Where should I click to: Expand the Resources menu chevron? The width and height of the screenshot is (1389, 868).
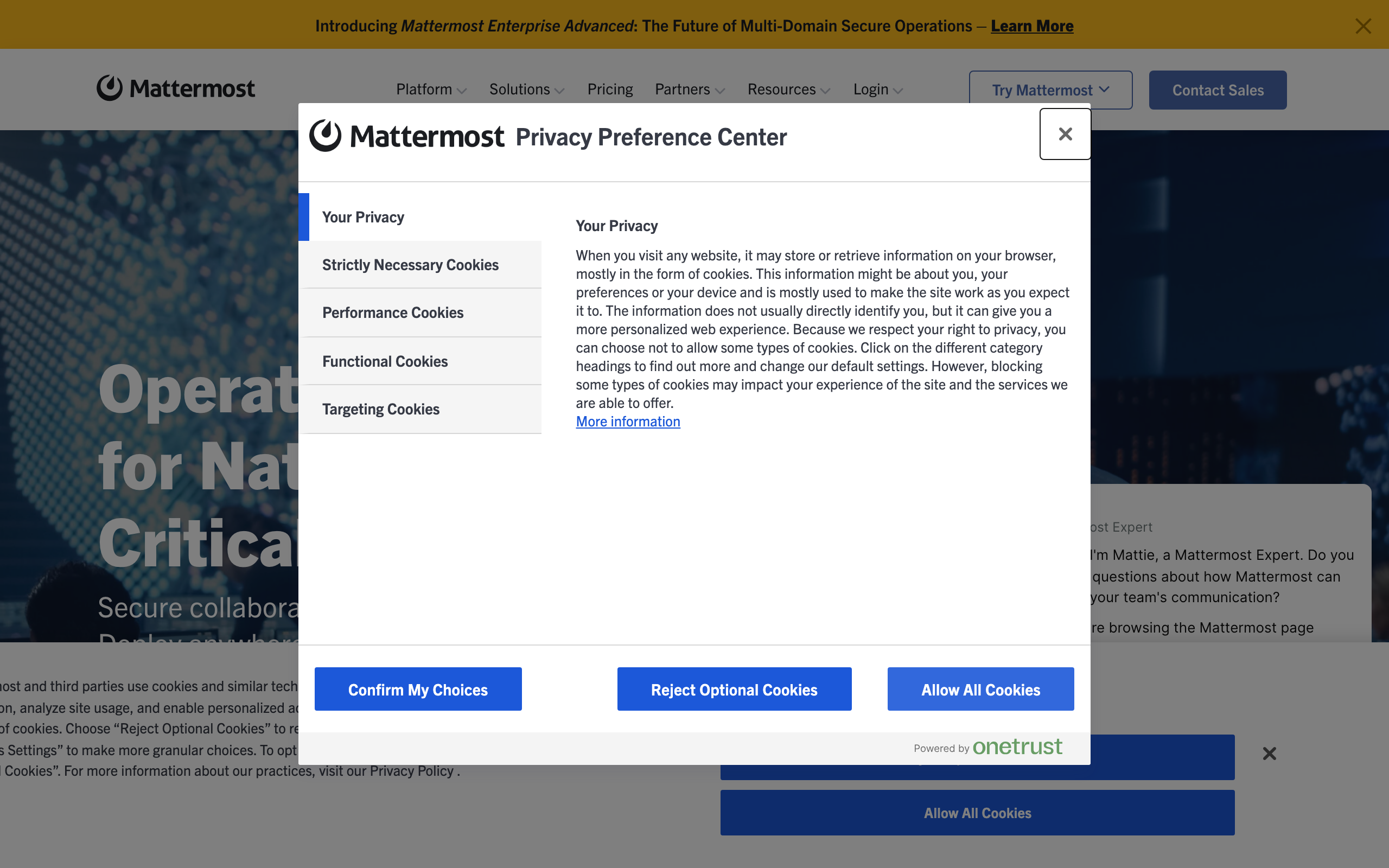pos(825,91)
